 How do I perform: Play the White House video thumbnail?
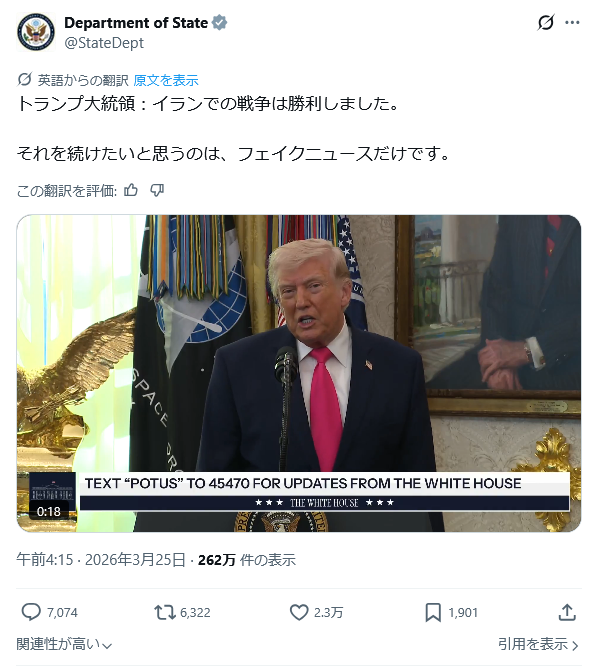tap(299, 373)
